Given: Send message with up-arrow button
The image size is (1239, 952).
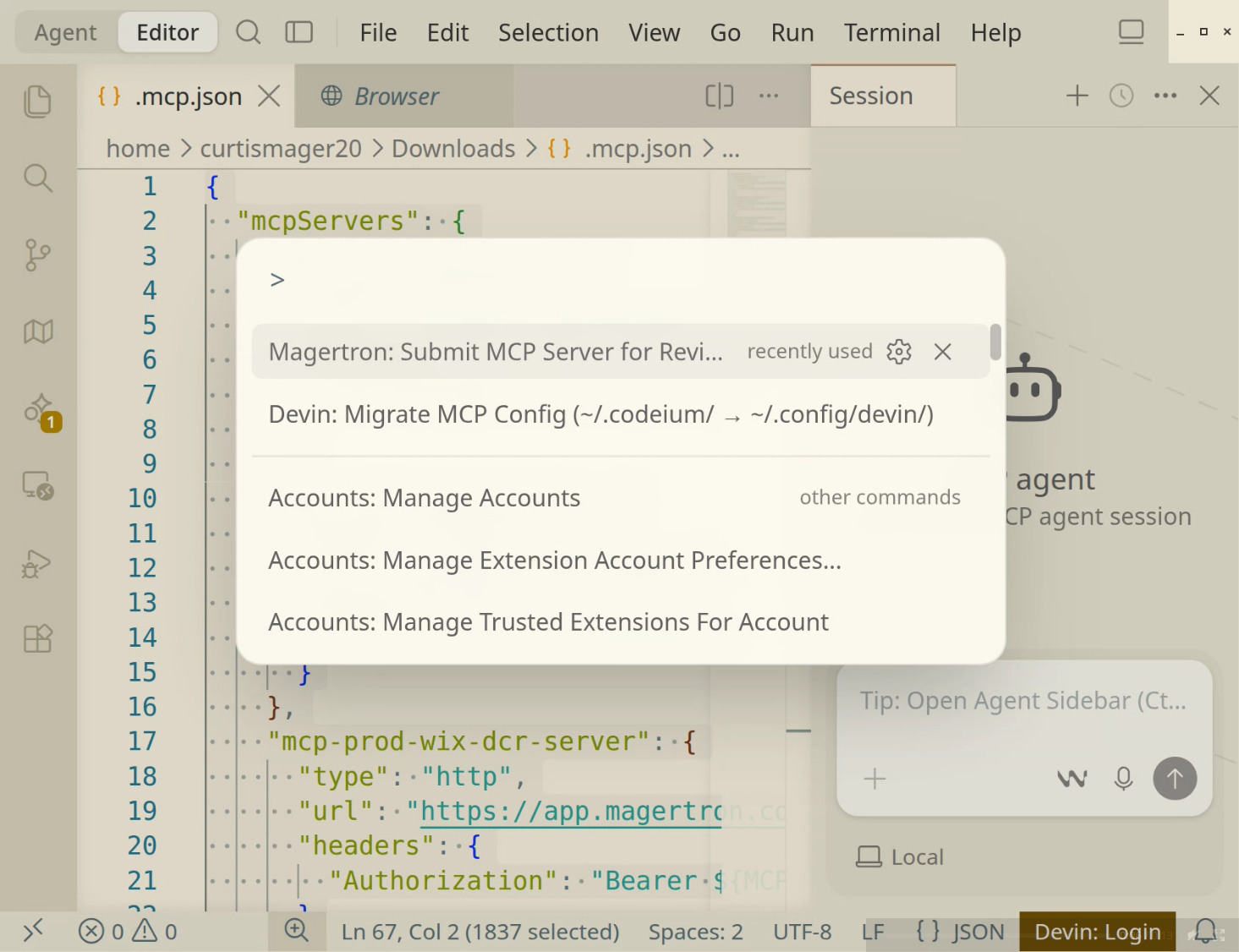Looking at the screenshot, I should click(x=1175, y=779).
